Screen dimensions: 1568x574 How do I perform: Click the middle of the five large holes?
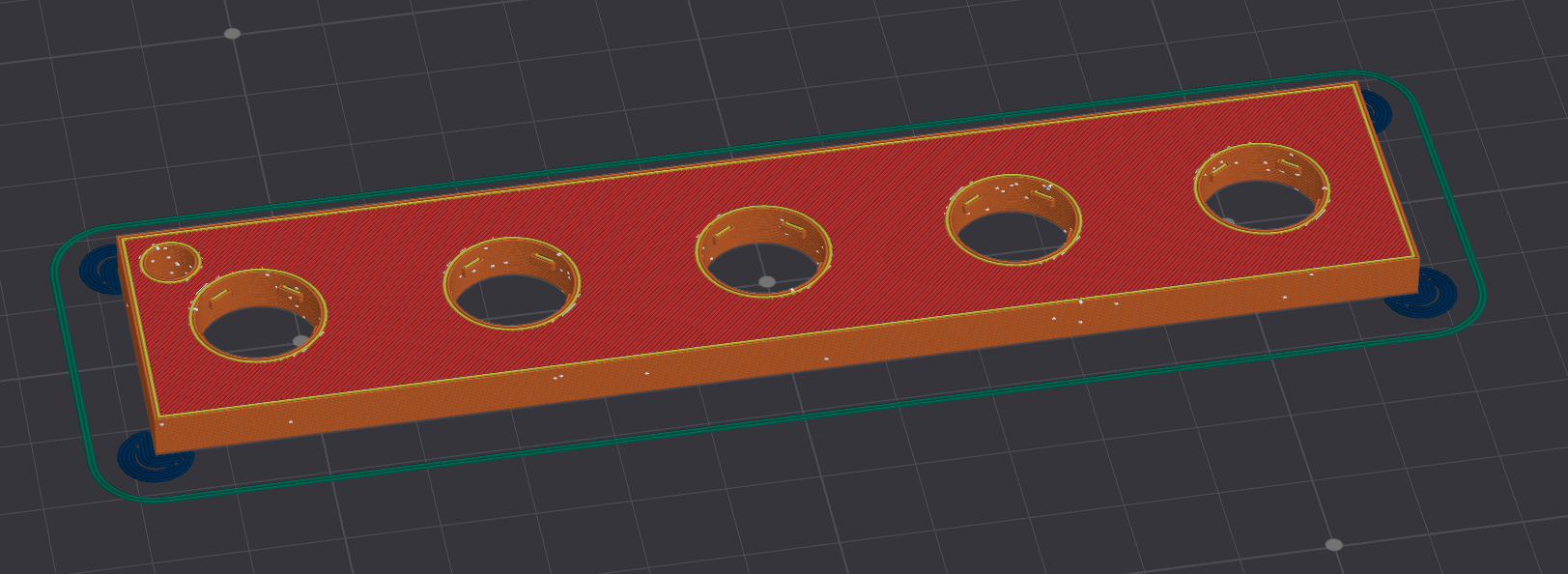pos(763,252)
